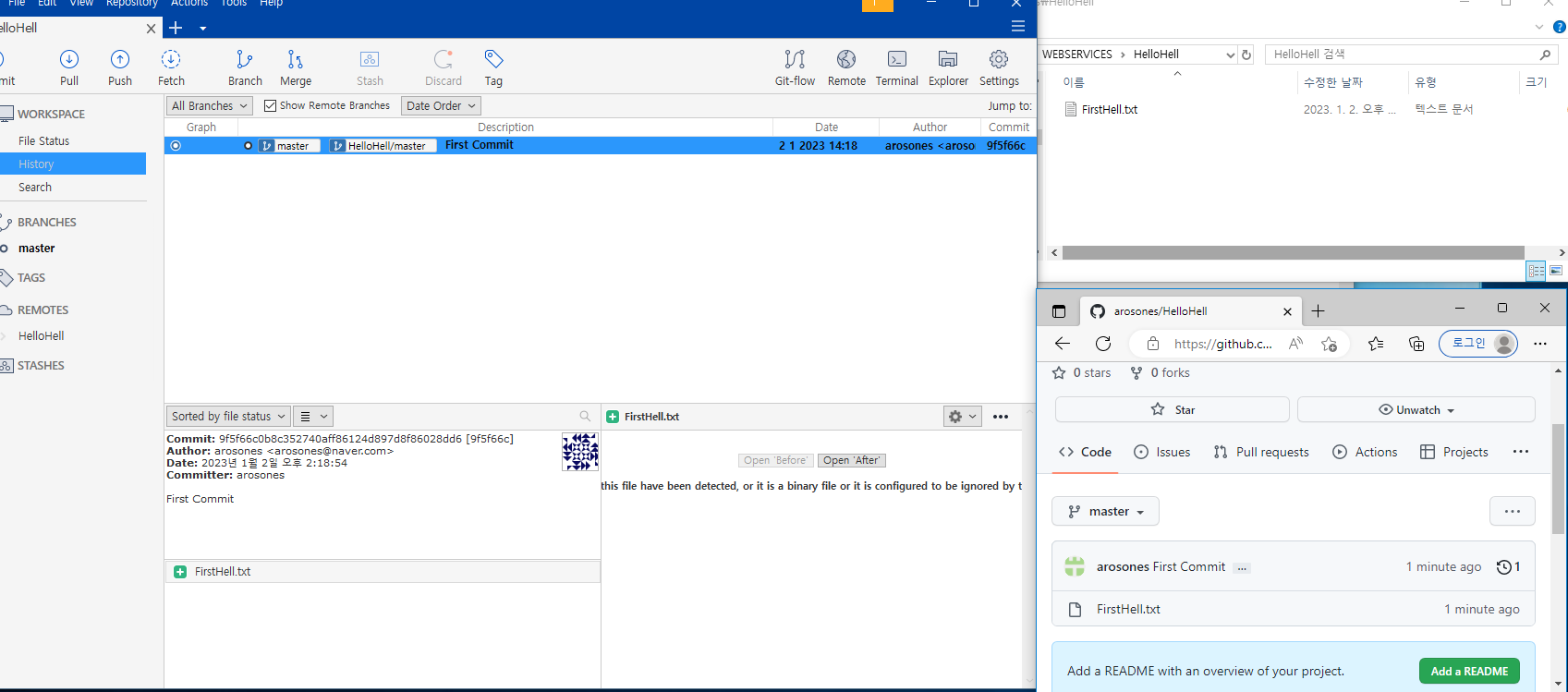Close the HelloHell repository tab
Image resolution: width=1568 pixels, height=692 pixels.
click(152, 29)
